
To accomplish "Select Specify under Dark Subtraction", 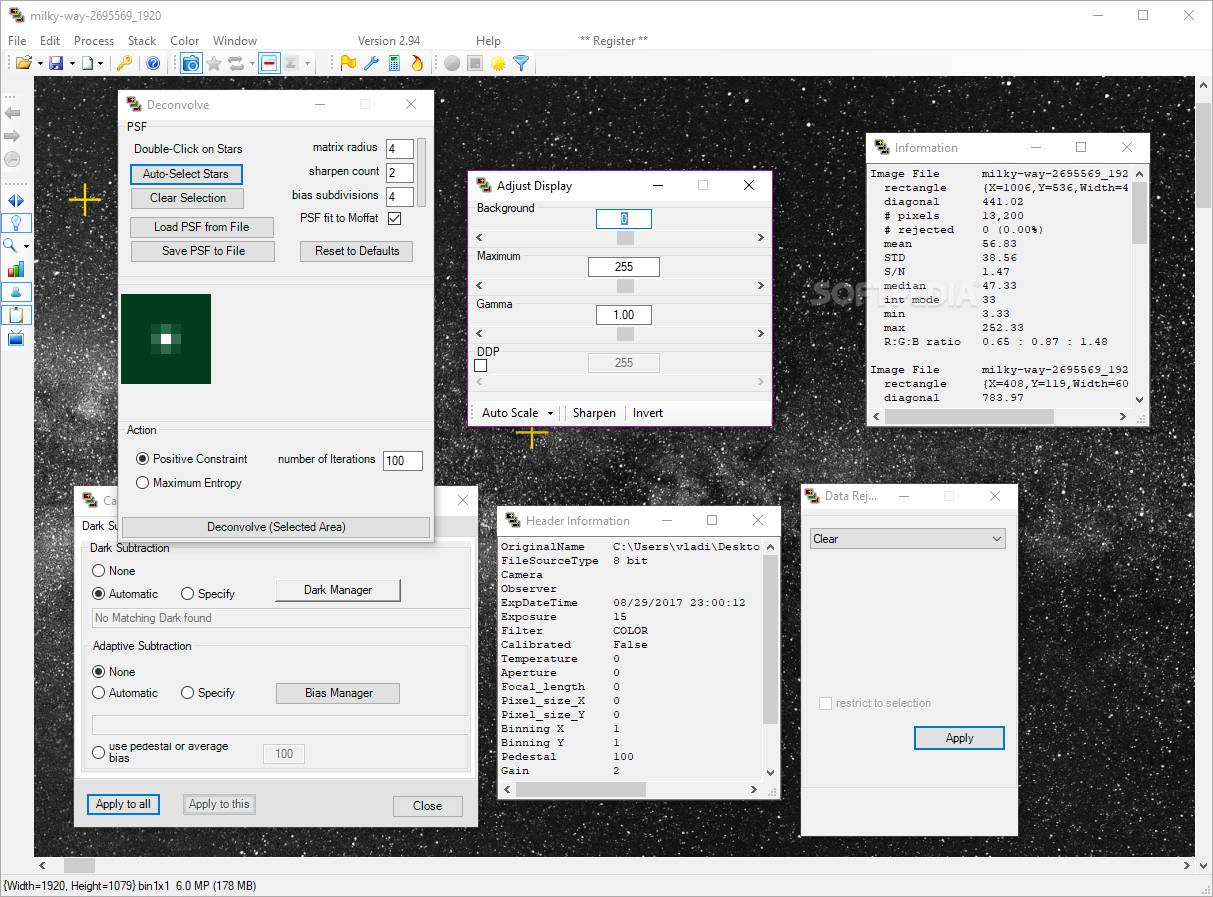I will click(x=188, y=594).
